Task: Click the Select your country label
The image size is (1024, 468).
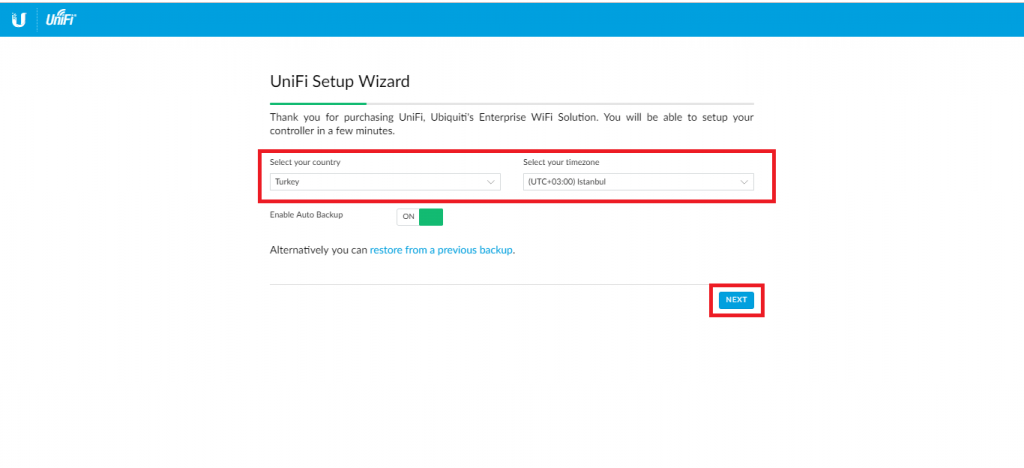Action: pyautogui.click(x=305, y=163)
